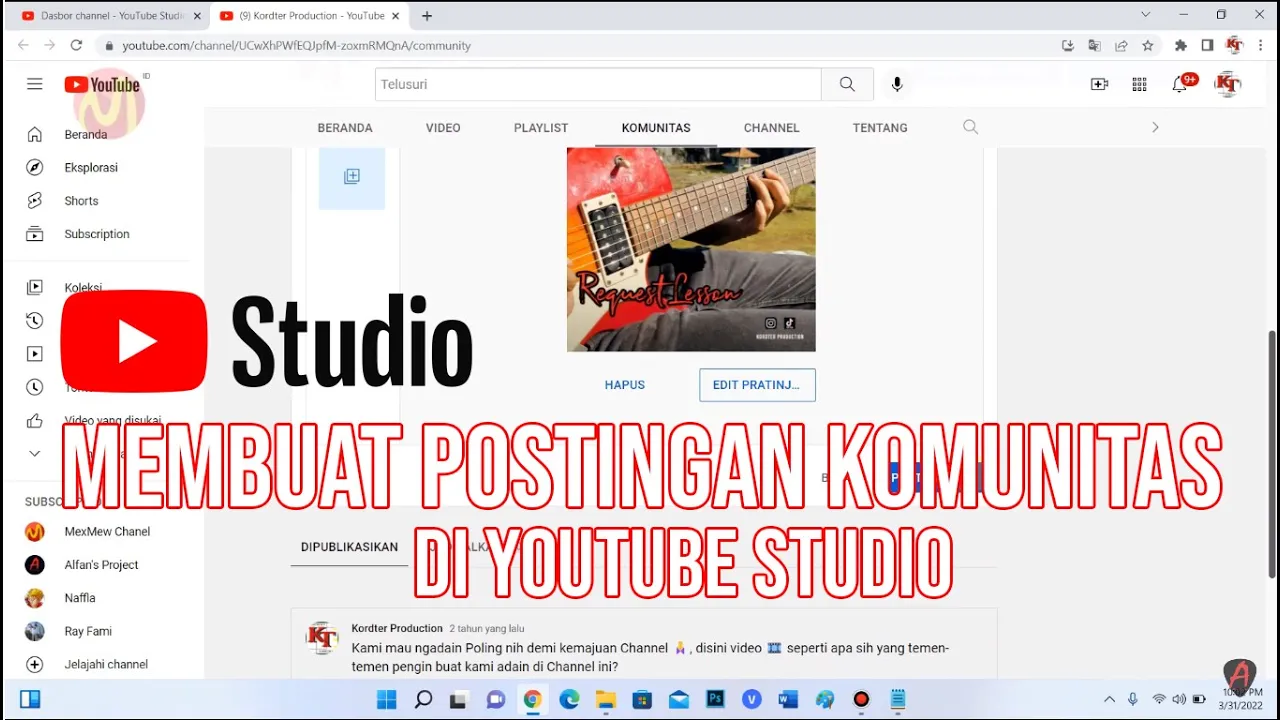
Task: Click the Chrome extensions puzzle icon
Action: click(x=1181, y=45)
